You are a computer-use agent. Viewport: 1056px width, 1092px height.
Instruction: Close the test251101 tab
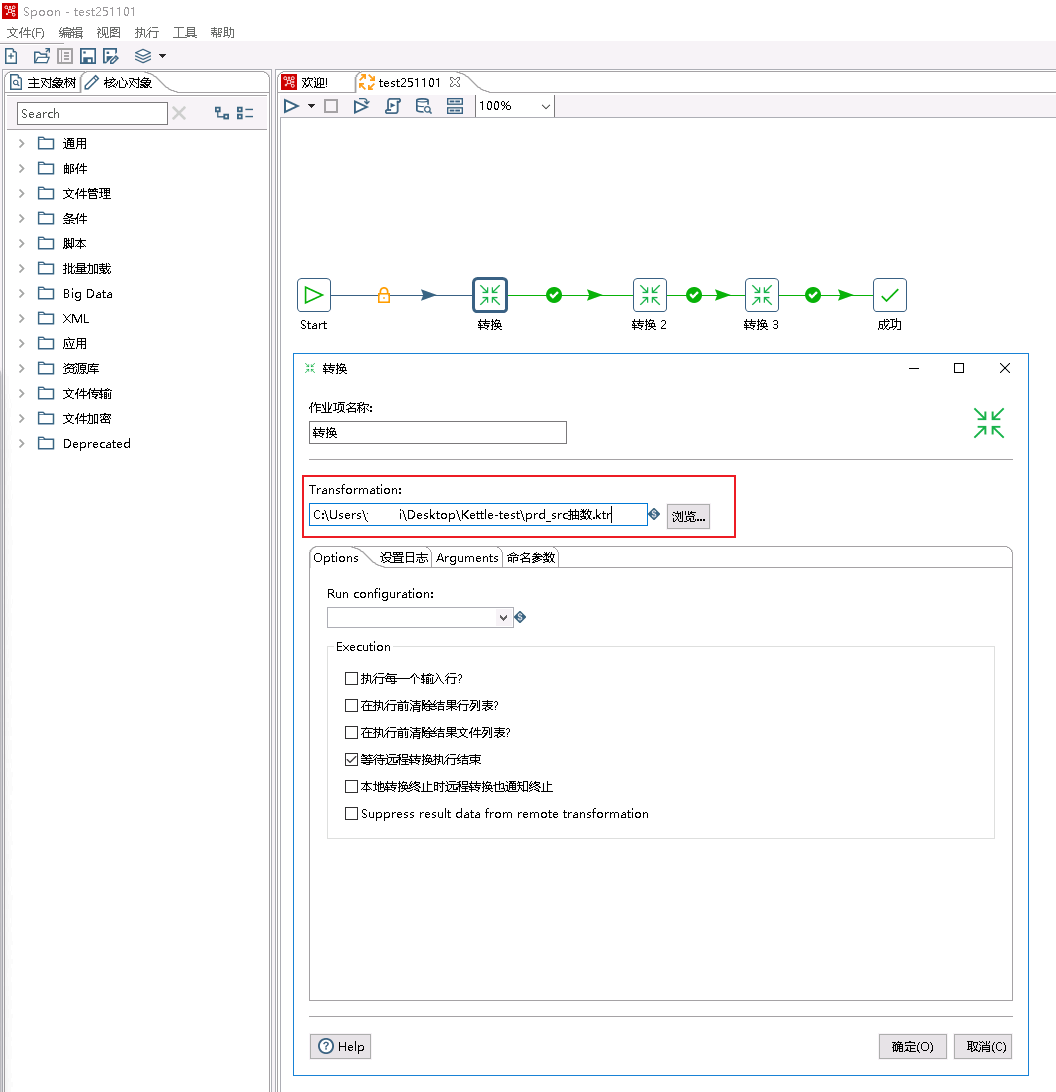(455, 82)
